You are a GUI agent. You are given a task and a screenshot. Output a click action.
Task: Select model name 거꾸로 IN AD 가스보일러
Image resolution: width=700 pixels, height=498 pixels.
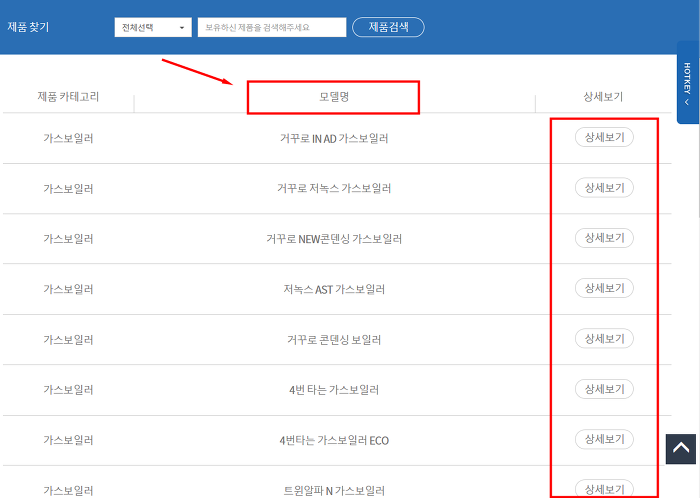pos(334,138)
